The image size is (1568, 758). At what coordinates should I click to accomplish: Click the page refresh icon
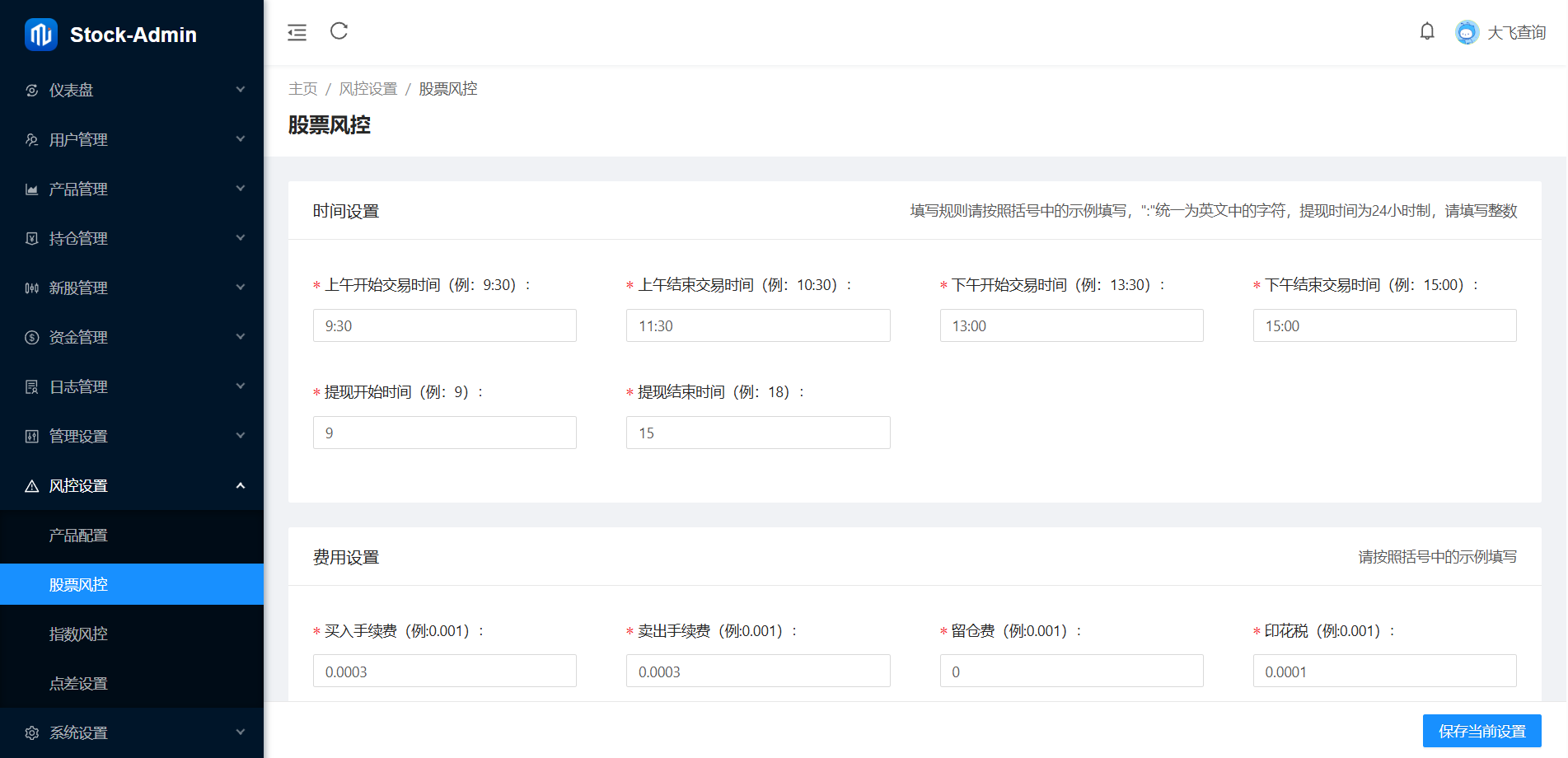[339, 31]
